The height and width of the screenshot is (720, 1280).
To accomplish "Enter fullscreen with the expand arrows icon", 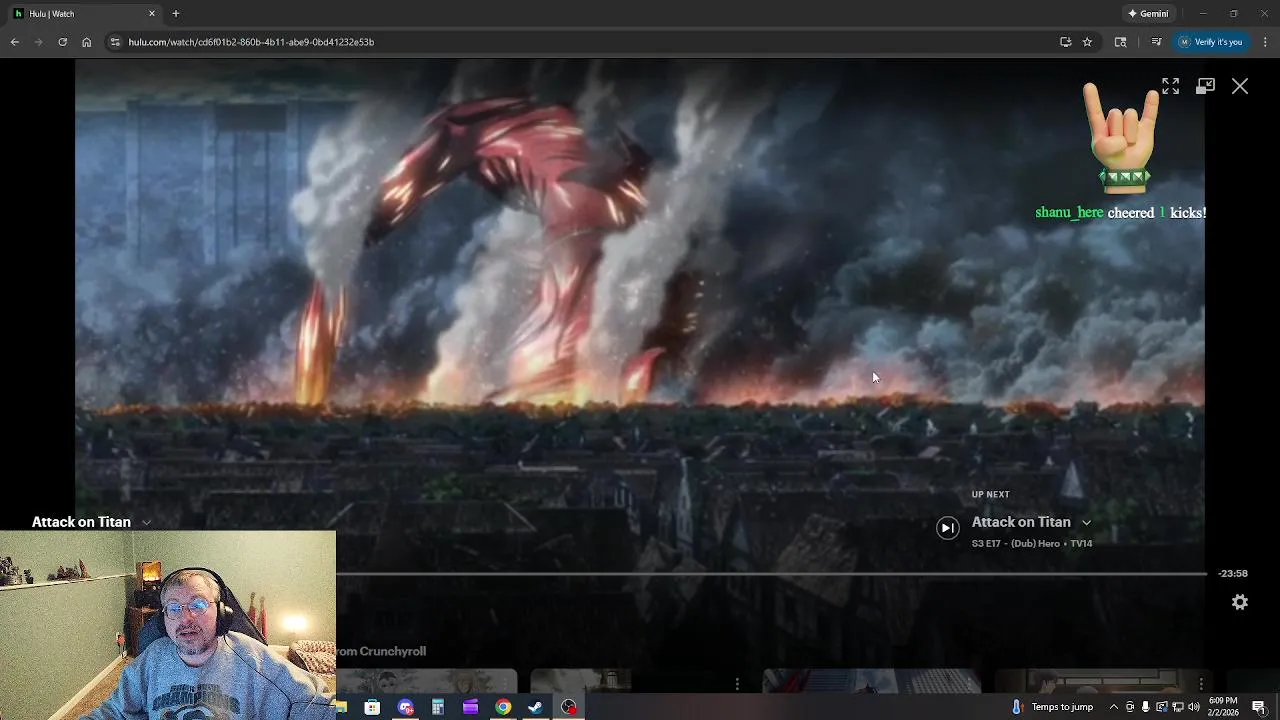I will (x=1170, y=87).
